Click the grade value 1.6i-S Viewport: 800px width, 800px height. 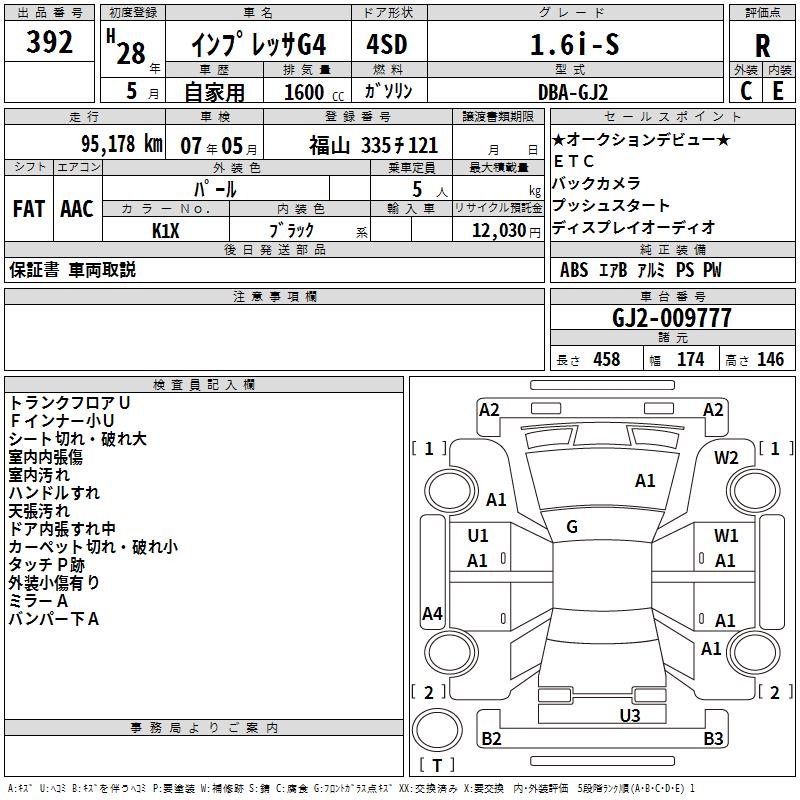pyautogui.click(x=575, y=44)
